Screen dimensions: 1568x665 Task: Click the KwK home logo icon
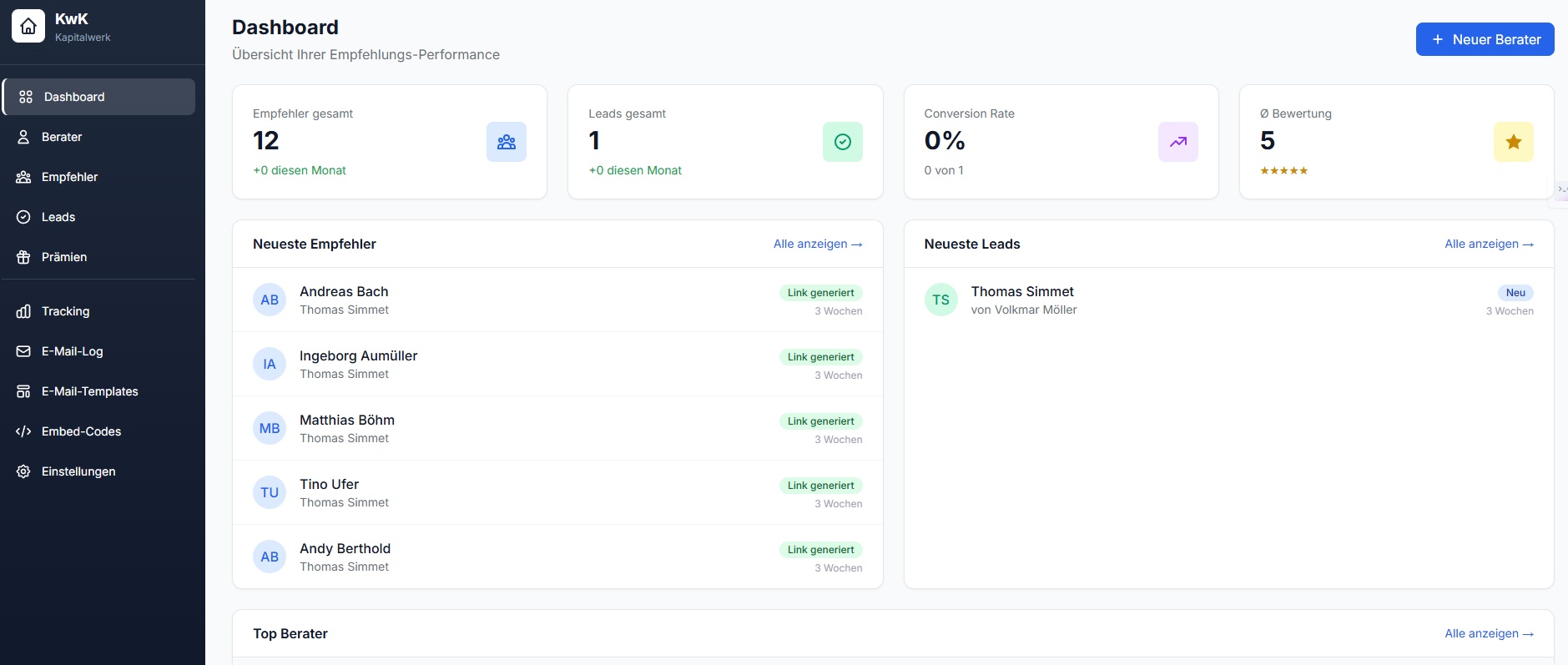(x=28, y=27)
